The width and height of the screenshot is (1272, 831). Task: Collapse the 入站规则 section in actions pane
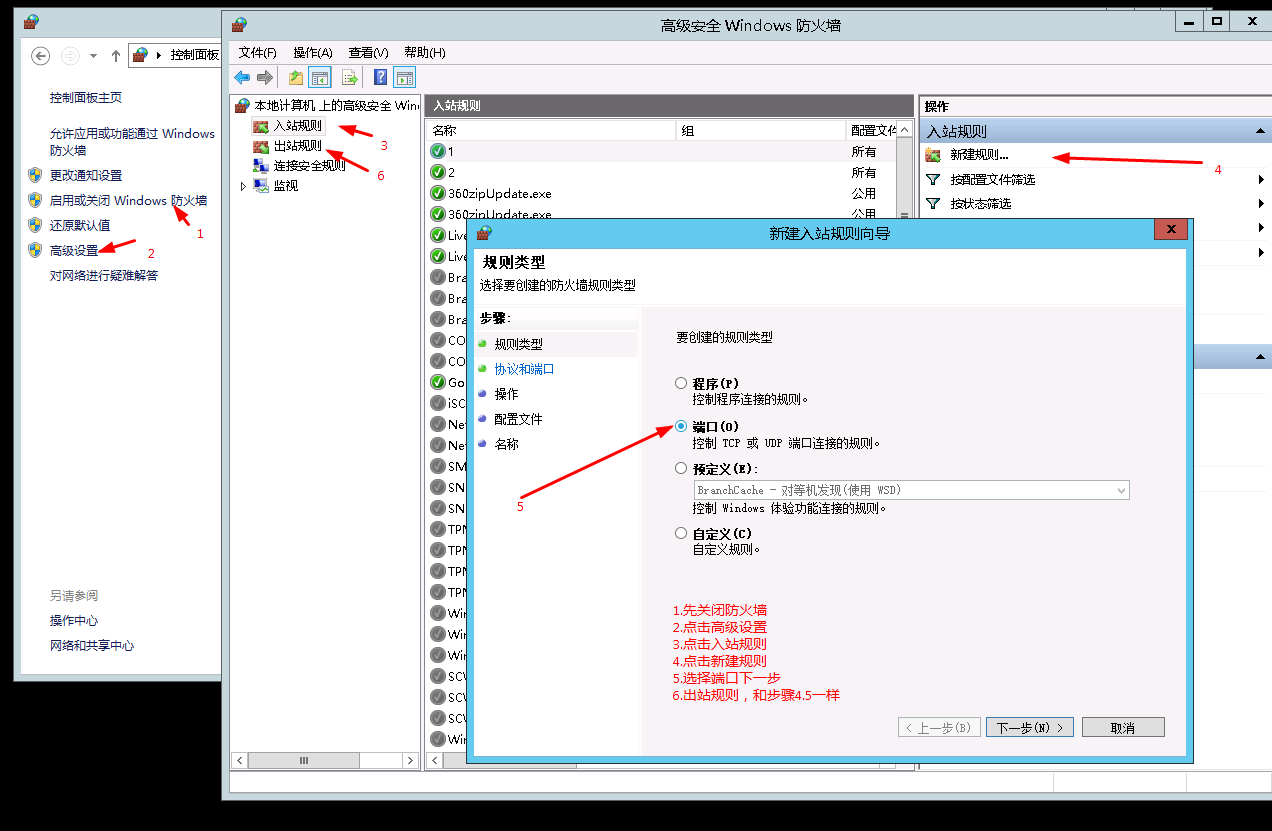coord(1261,132)
